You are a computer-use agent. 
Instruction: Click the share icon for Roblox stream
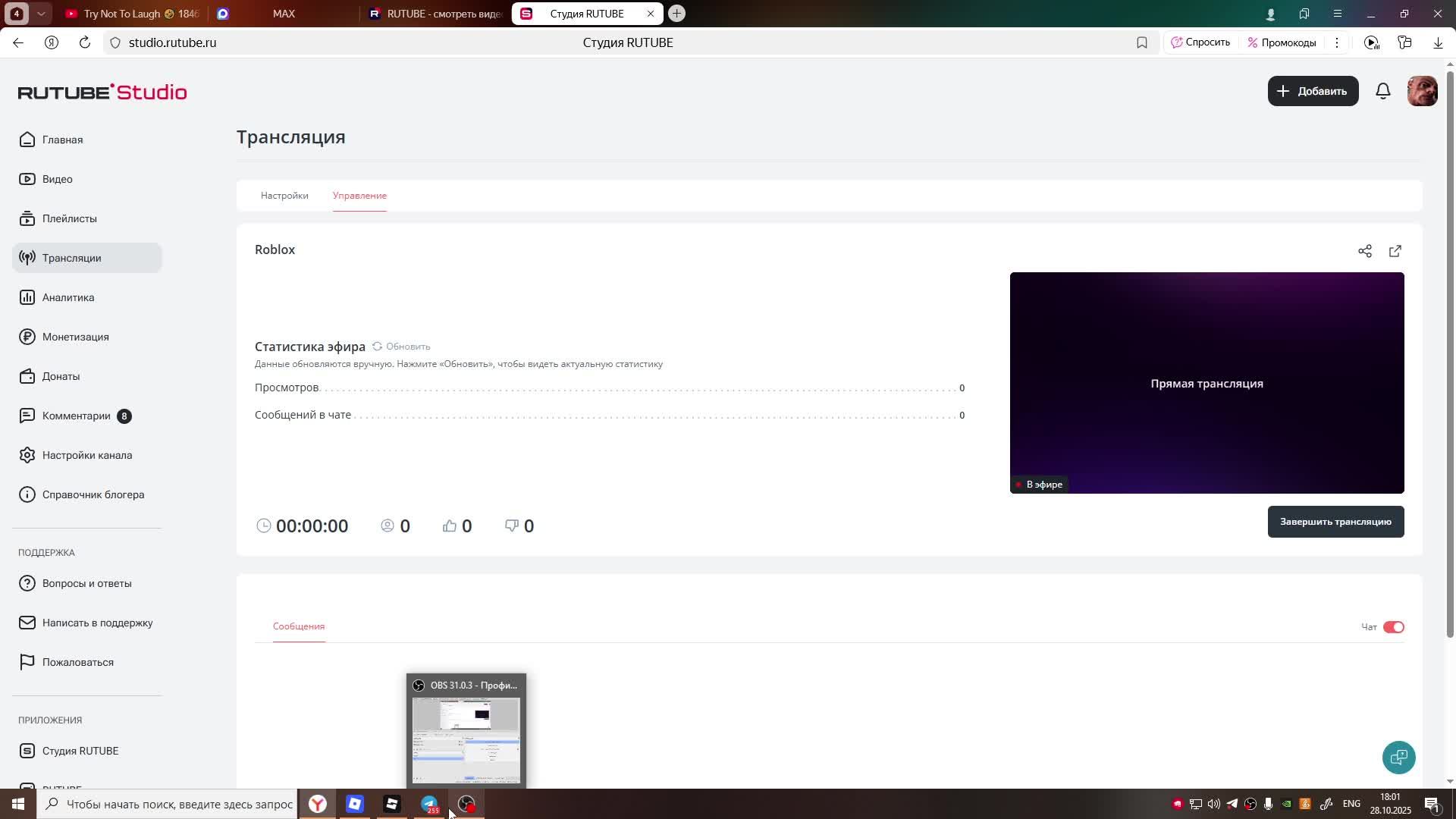click(x=1365, y=251)
